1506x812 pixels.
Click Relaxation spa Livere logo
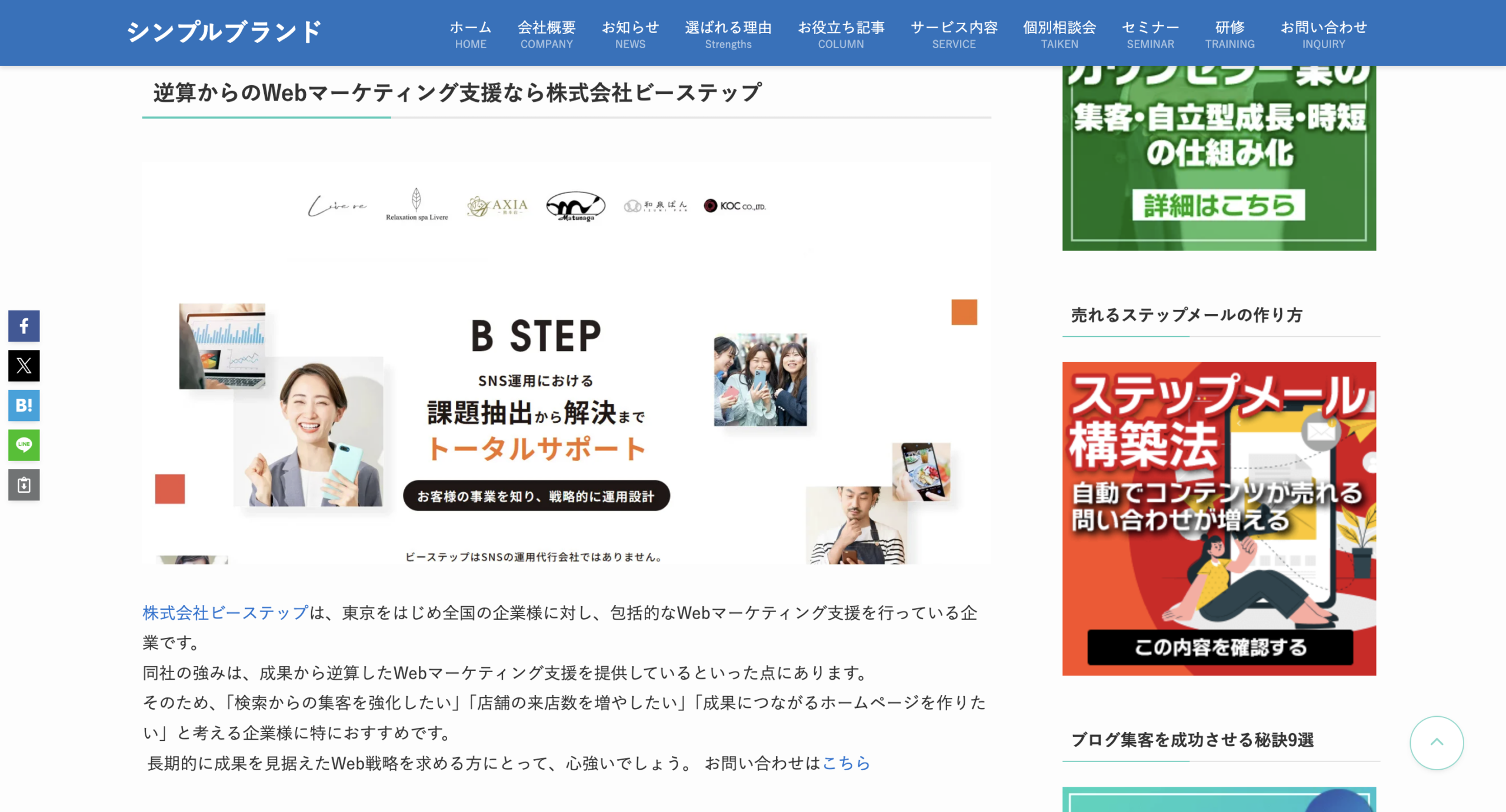coord(417,204)
